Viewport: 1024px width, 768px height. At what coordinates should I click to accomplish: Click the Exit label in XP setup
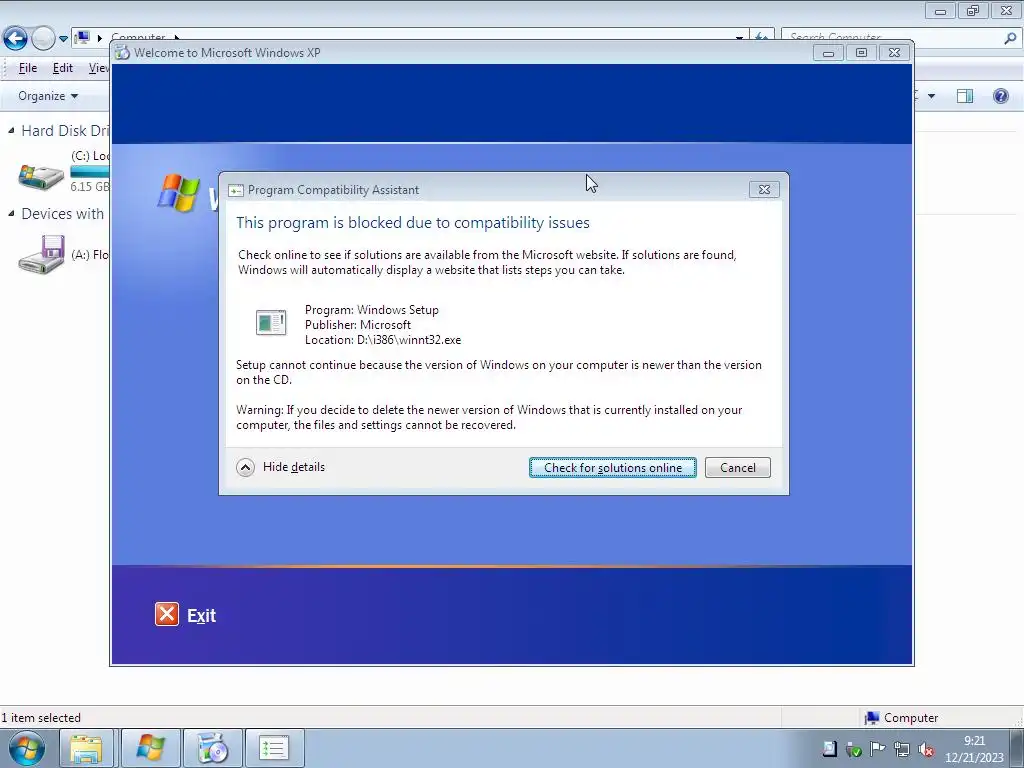(201, 616)
